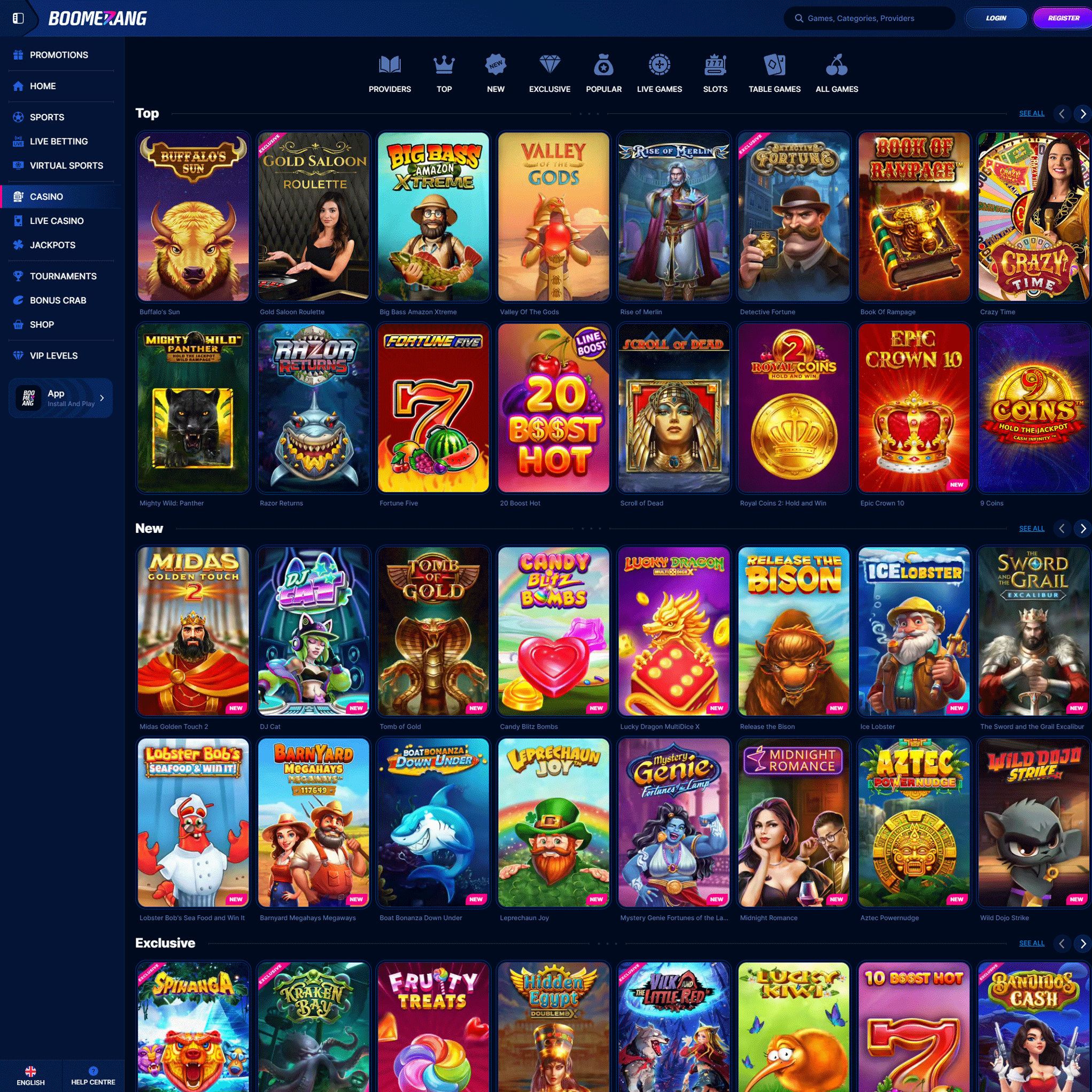Click the VIP Levels diamond icon
The width and height of the screenshot is (1092, 1092).
tap(18, 355)
